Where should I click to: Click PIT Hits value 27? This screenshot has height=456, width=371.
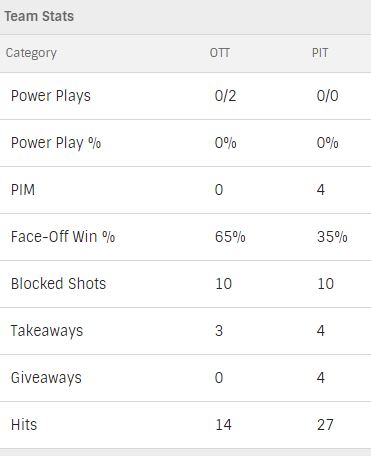pos(325,425)
